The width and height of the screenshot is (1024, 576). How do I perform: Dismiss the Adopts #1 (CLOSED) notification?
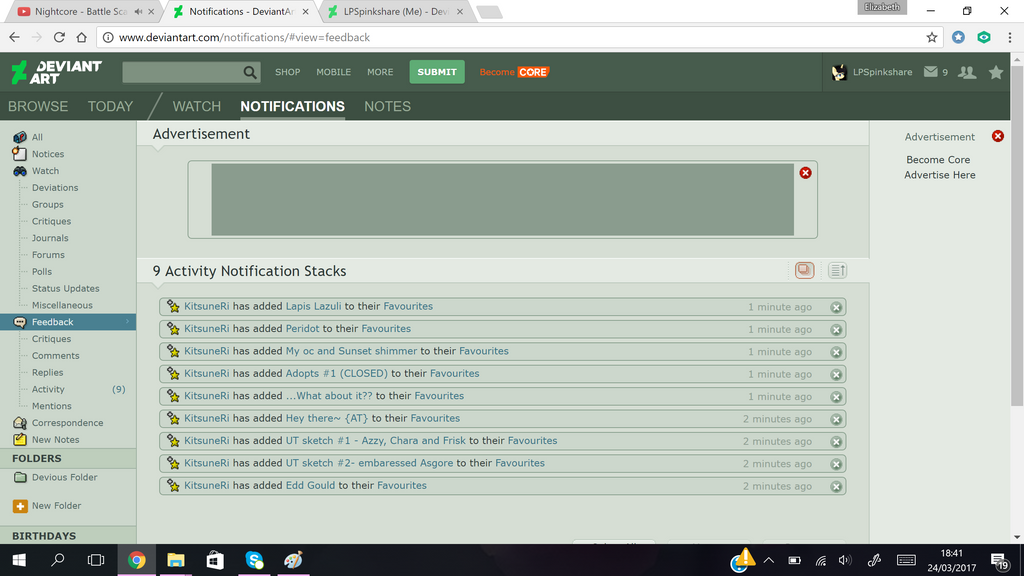pyautogui.click(x=836, y=374)
